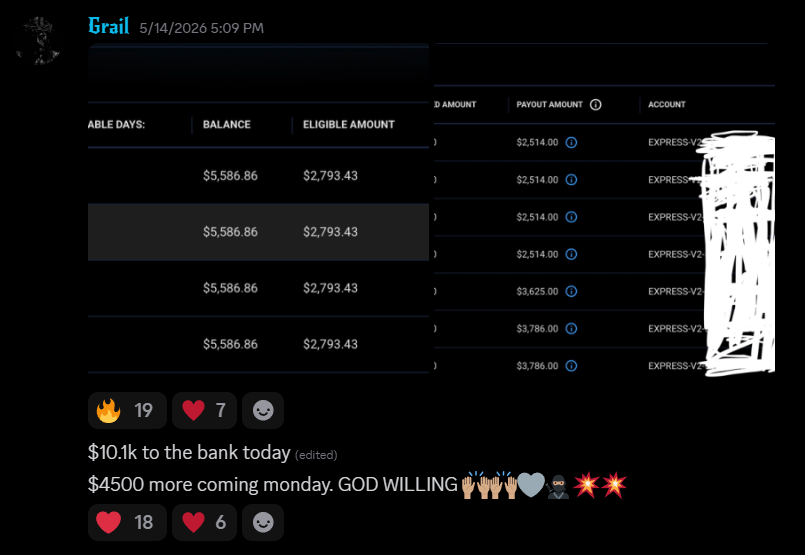Toggle the heart reaction with 6
The image size is (805, 555).
[204, 522]
